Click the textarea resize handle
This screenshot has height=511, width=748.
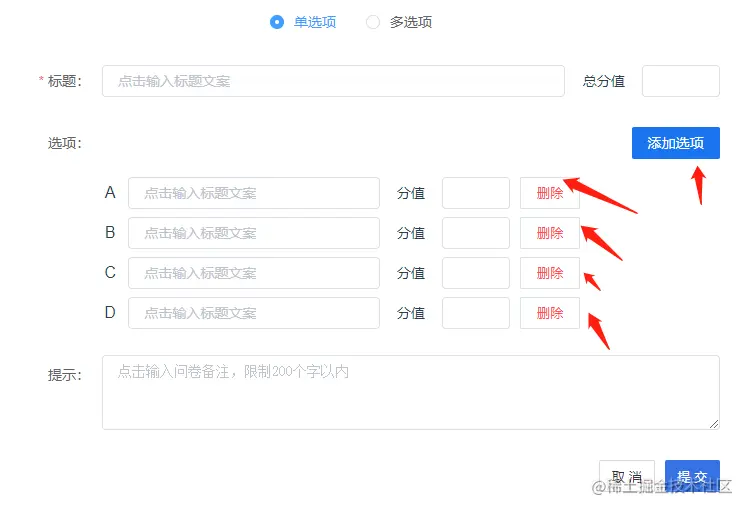pyautogui.click(x=714, y=424)
